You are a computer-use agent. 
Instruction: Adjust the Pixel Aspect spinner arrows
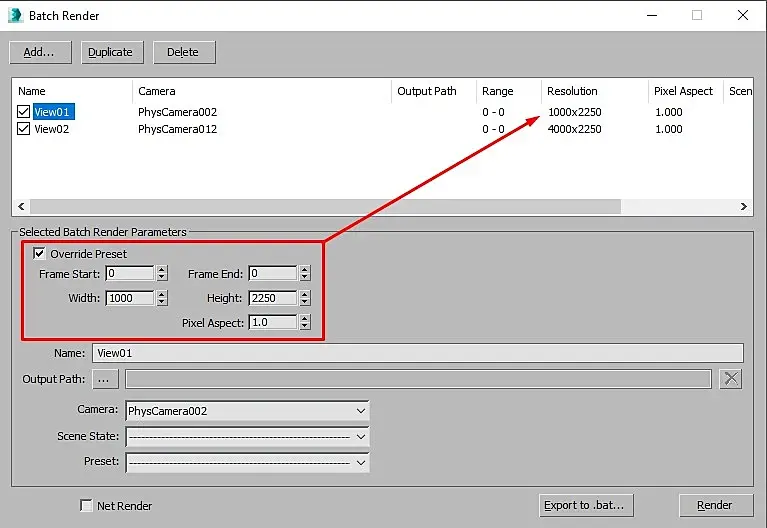coord(305,322)
